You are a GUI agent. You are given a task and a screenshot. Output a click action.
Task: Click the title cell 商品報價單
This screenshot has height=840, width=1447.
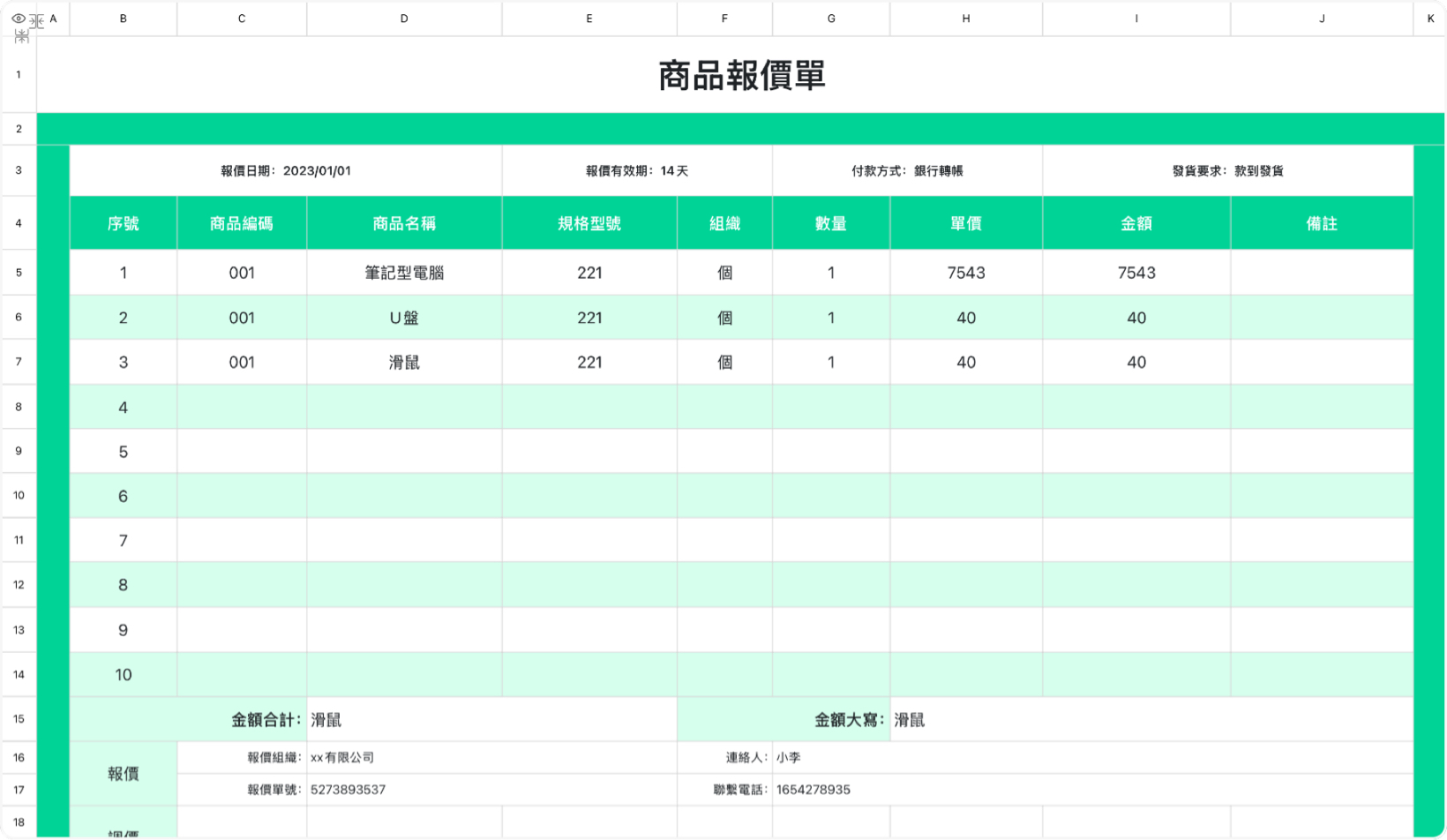tap(741, 75)
